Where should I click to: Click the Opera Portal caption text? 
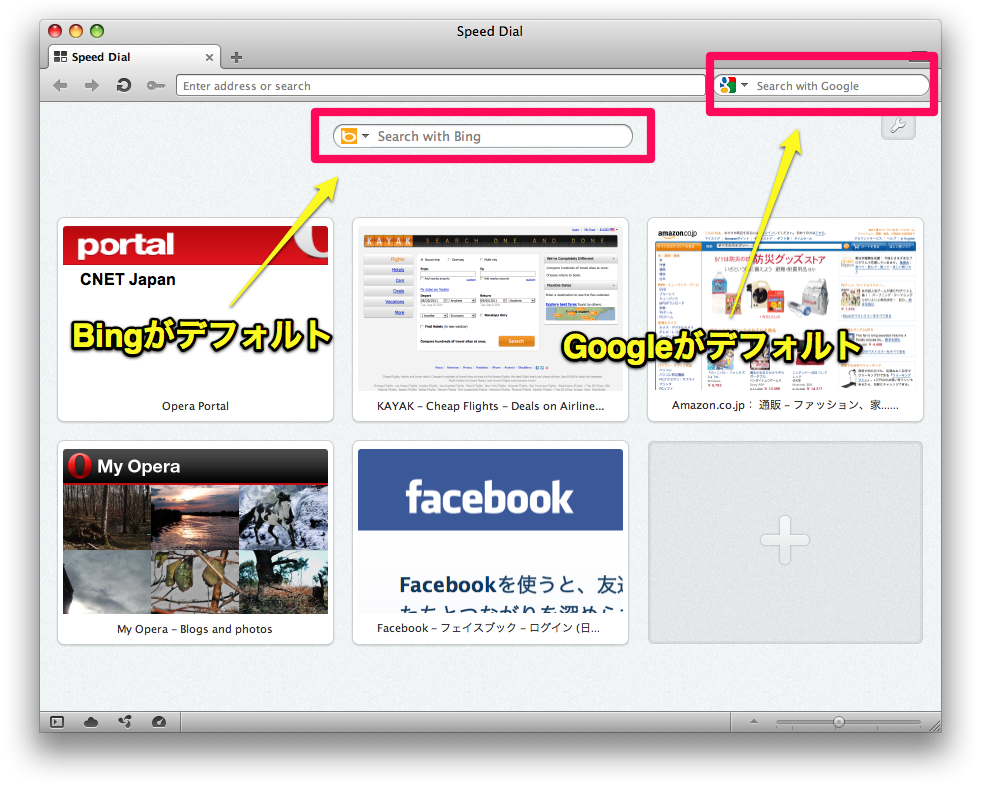coord(195,406)
